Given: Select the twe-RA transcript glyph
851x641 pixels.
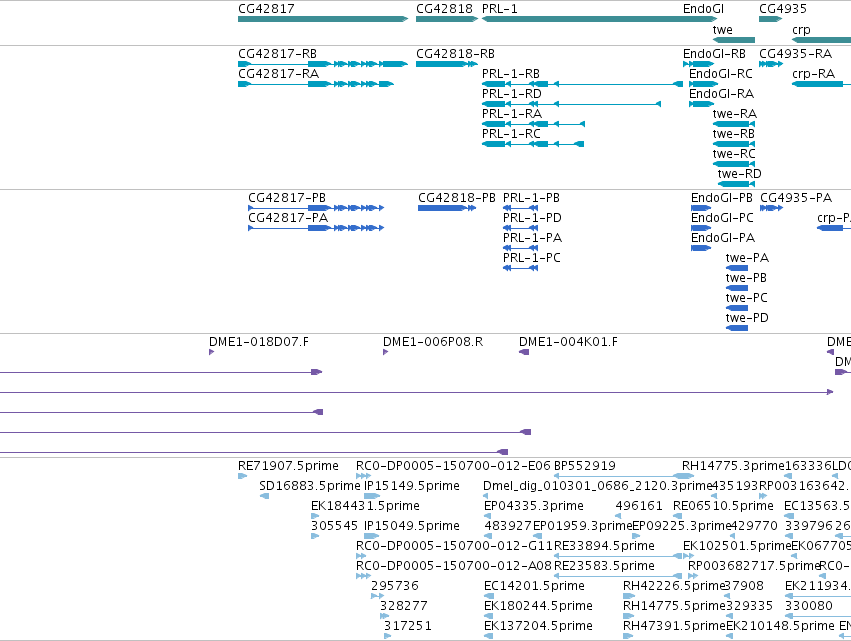Looking at the screenshot, I should pyautogui.click(x=734, y=124).
